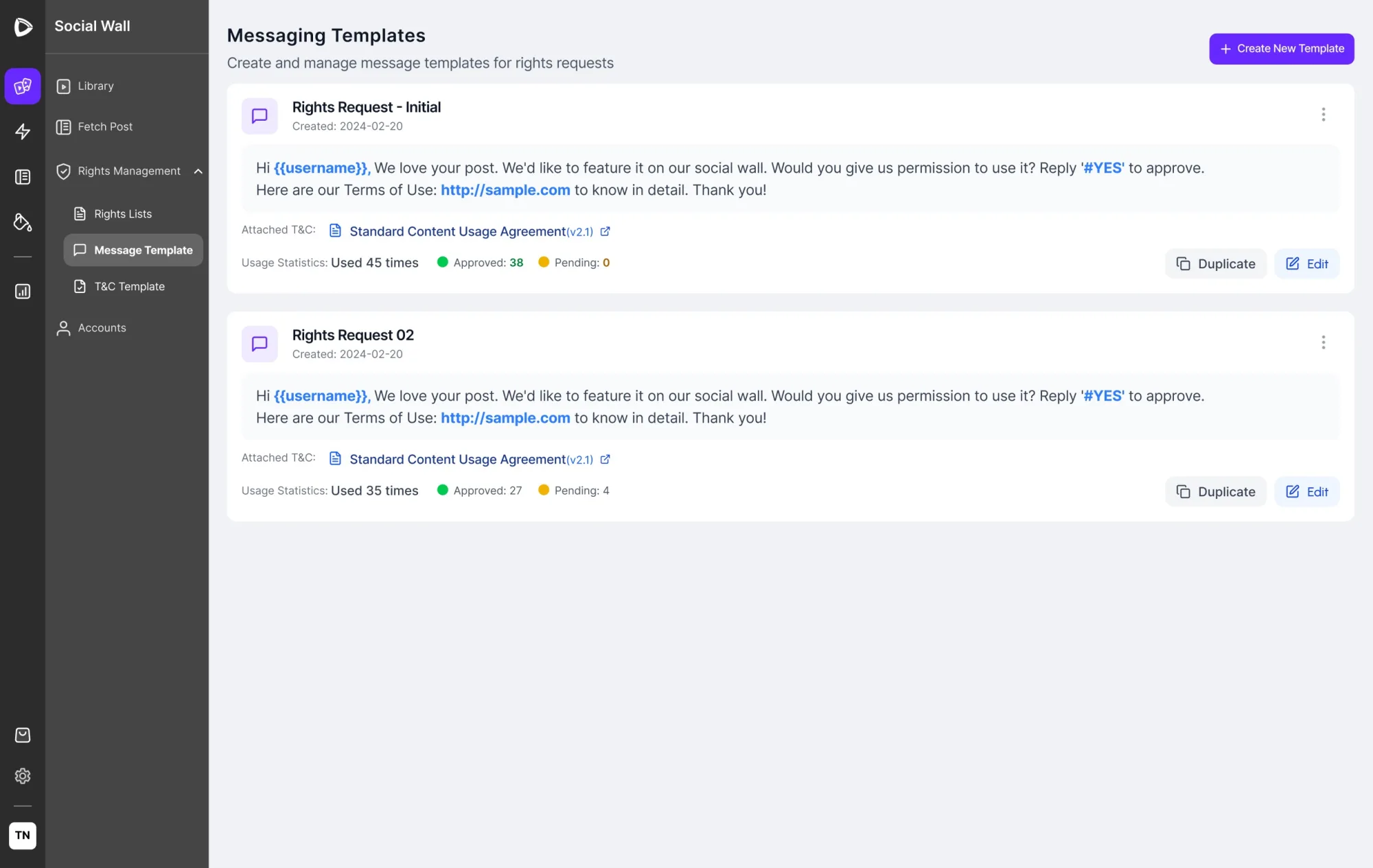Click 'Used 45 times' statistic
The width and height of the screenshot is (1373, 868).
tap(375, 263)
